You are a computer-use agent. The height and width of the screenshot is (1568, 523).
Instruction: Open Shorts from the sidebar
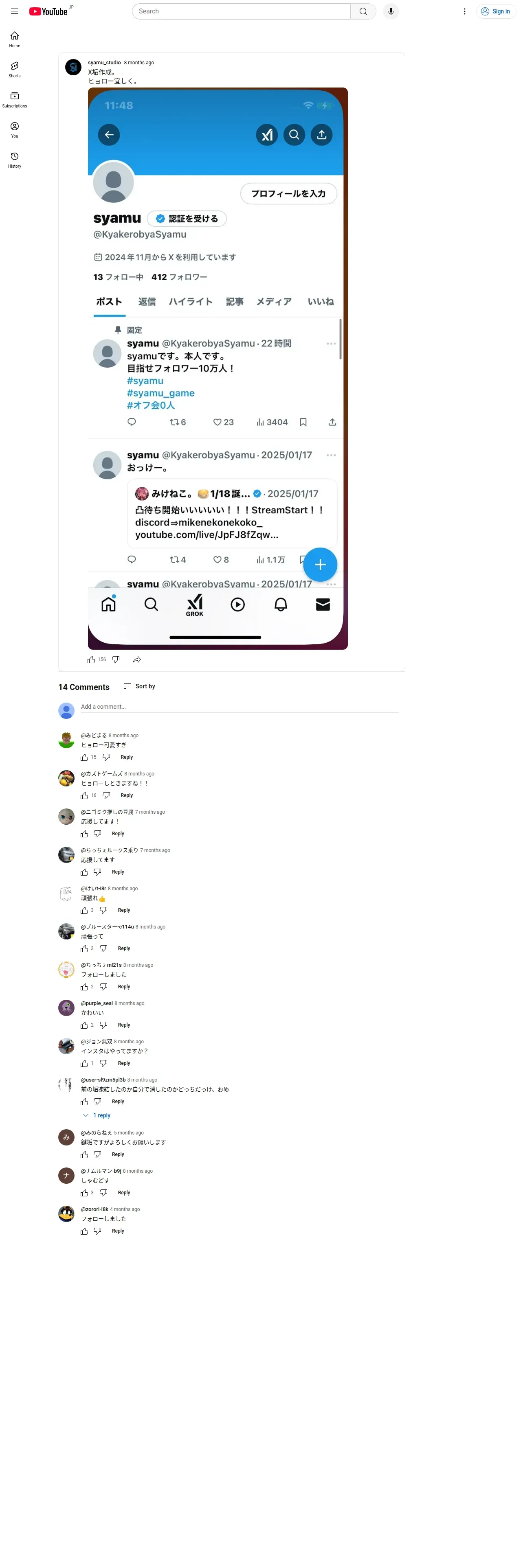[x=15, y=69]
